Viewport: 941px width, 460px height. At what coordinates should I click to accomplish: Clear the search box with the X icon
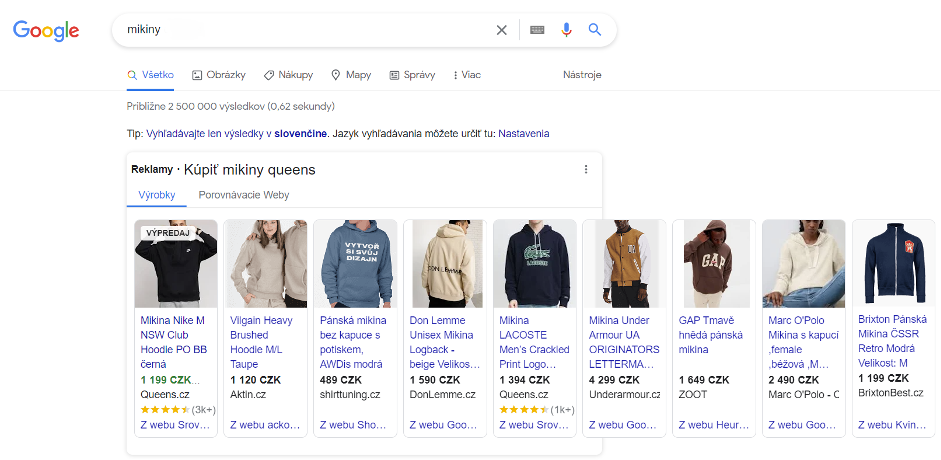(x=502, y=30)
